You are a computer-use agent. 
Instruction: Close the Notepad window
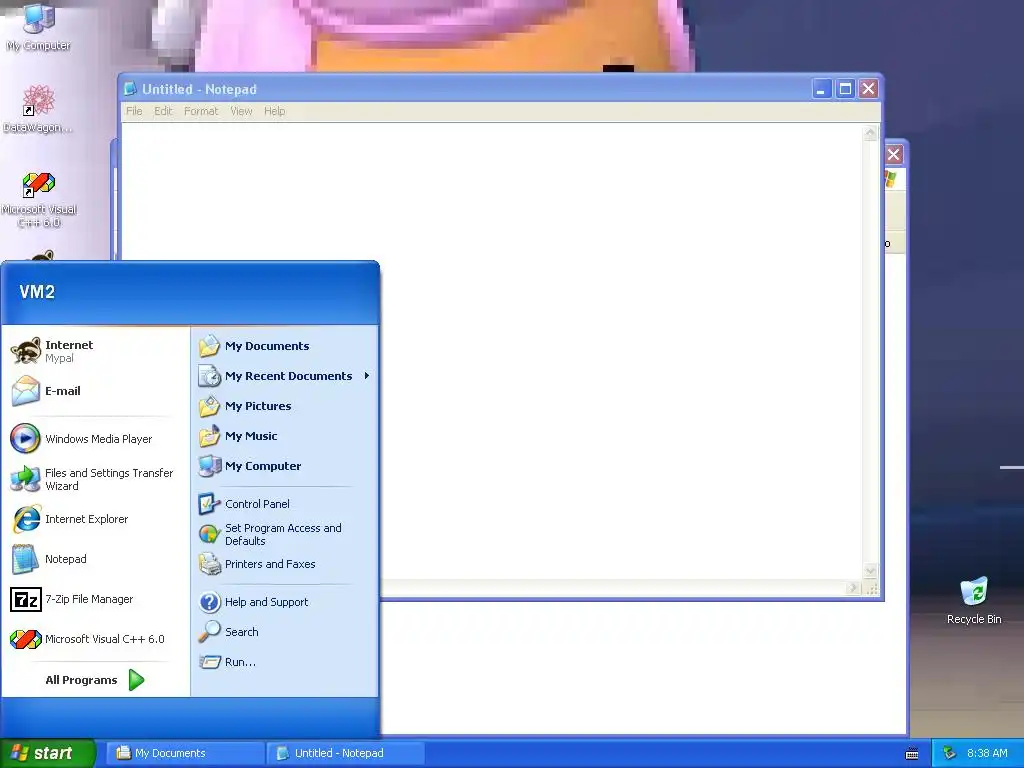click(868, 89)
